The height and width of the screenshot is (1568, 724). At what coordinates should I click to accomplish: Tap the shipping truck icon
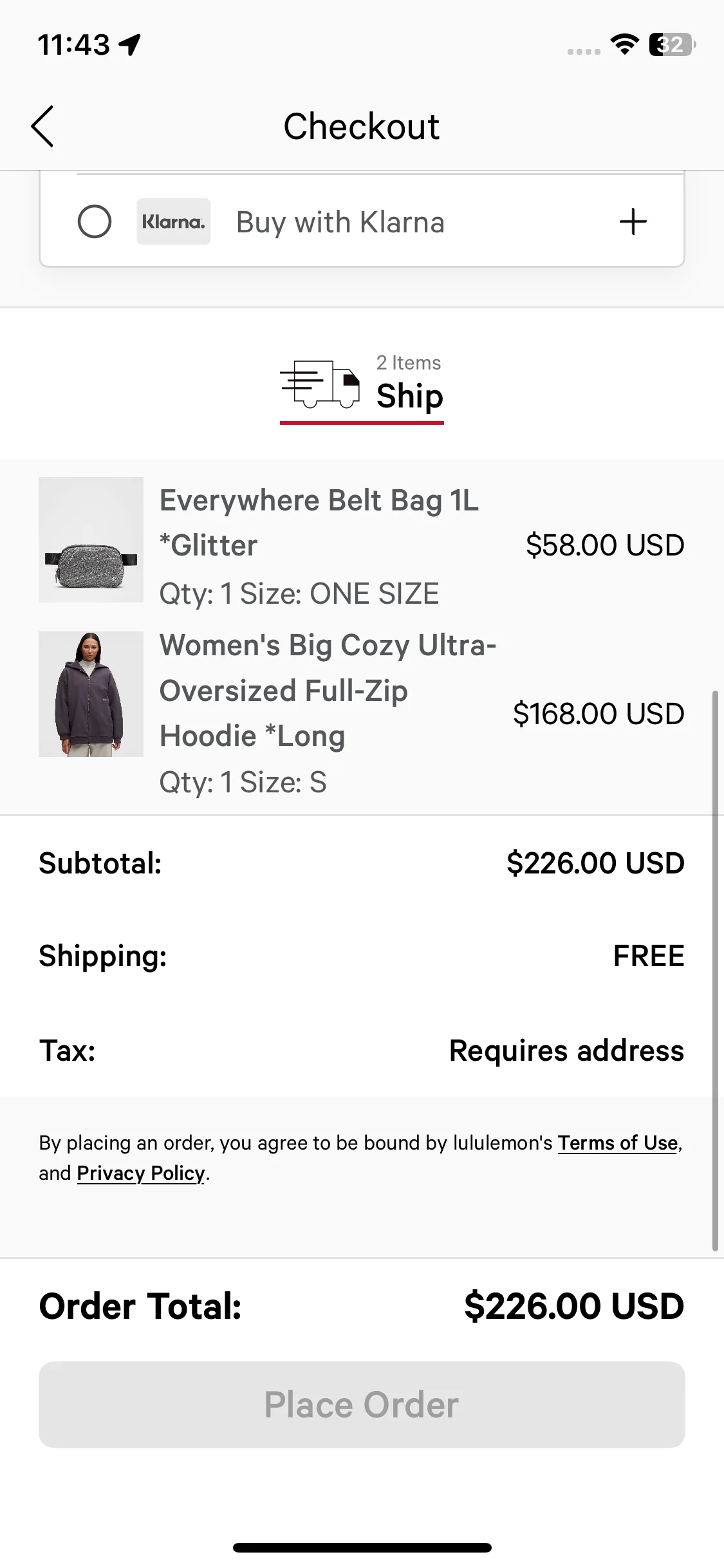click(x=319, y=384)
